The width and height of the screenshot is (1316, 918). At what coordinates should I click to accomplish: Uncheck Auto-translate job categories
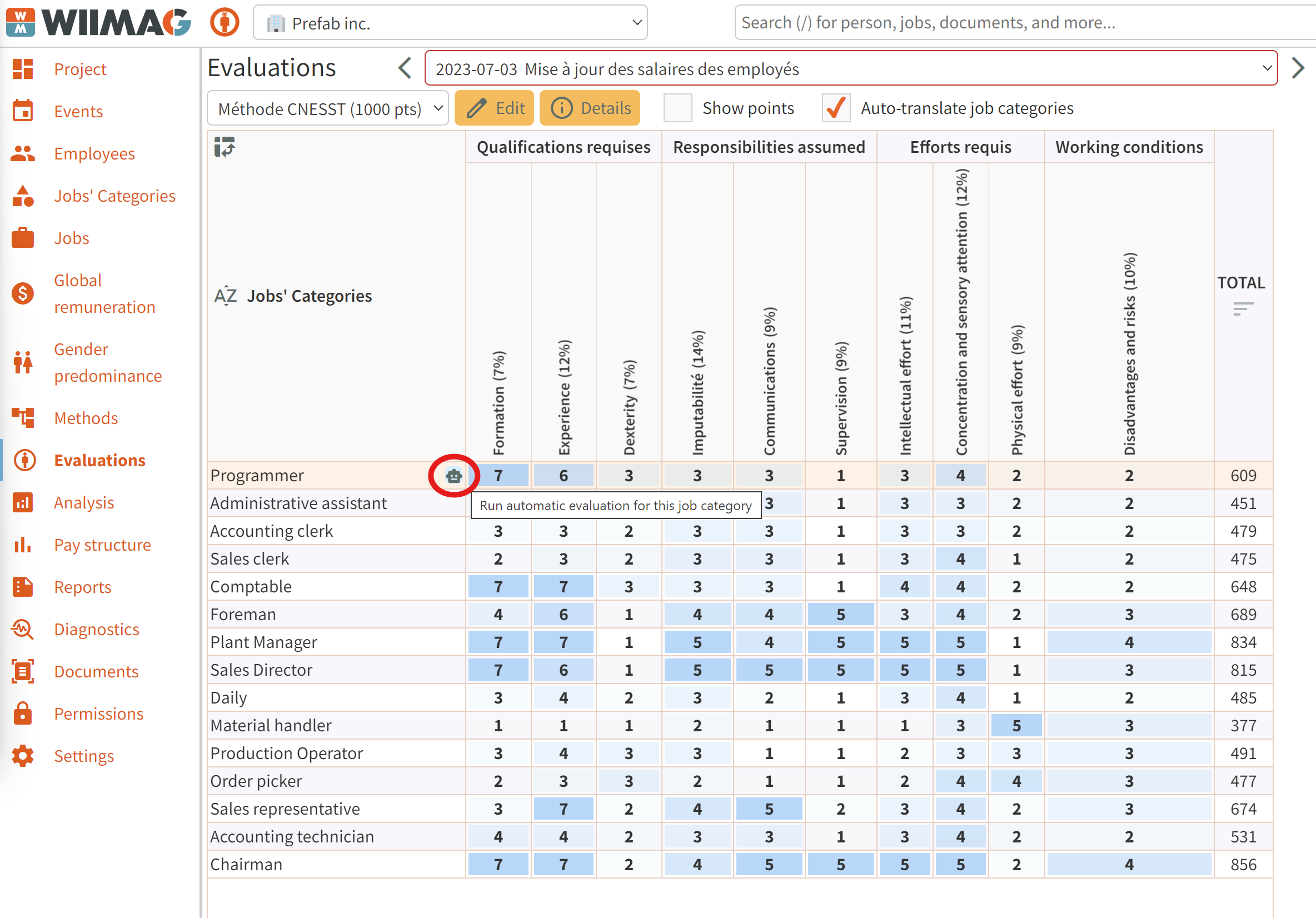coord(836,108)
